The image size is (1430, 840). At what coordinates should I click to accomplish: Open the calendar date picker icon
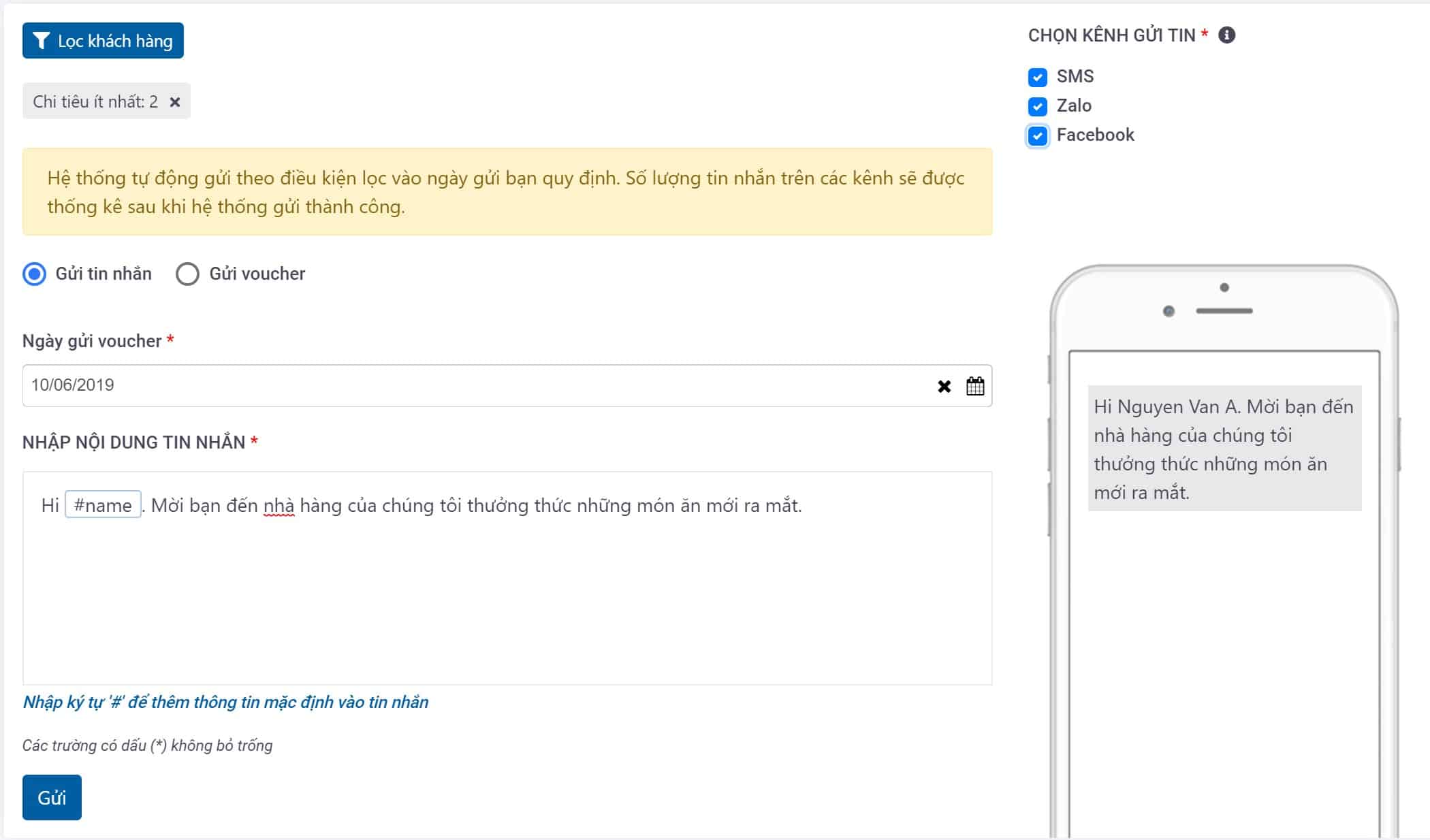click(x=975, y=386)
